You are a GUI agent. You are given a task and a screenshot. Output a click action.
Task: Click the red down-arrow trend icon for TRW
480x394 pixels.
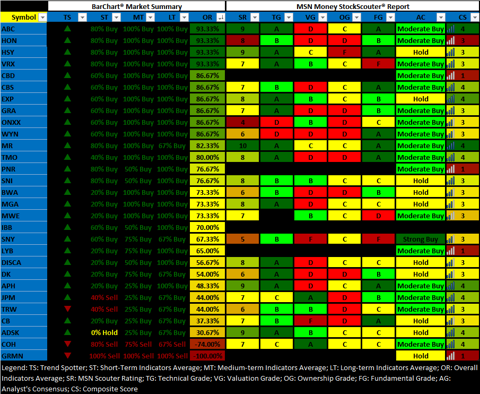click(x=68, y=309)
